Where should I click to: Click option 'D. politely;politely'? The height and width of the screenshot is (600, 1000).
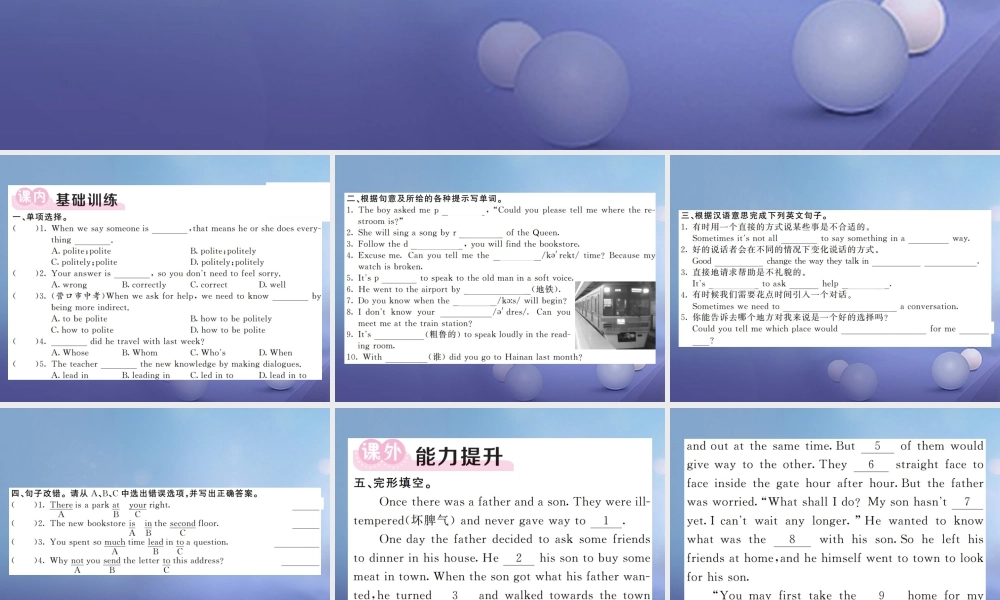click(x=227, y=261)
